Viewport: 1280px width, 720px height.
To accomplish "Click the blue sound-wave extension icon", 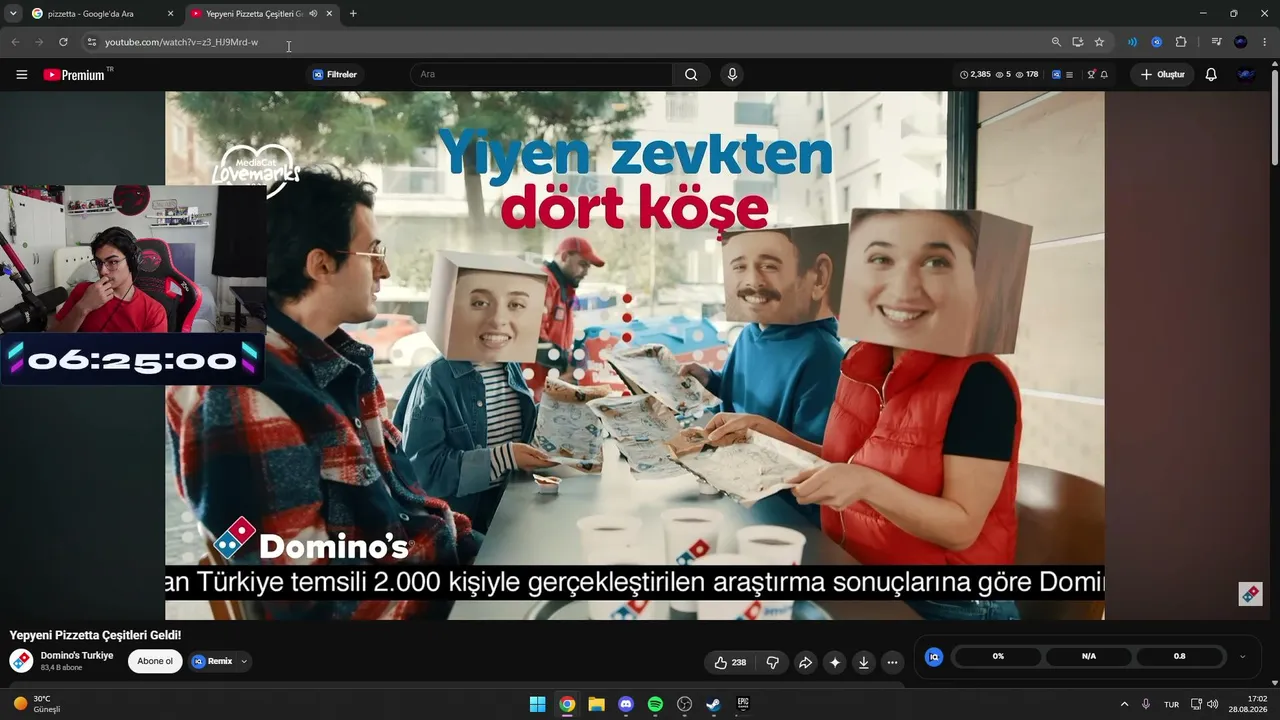I will pyautogui.click(x=1132, y=42).
